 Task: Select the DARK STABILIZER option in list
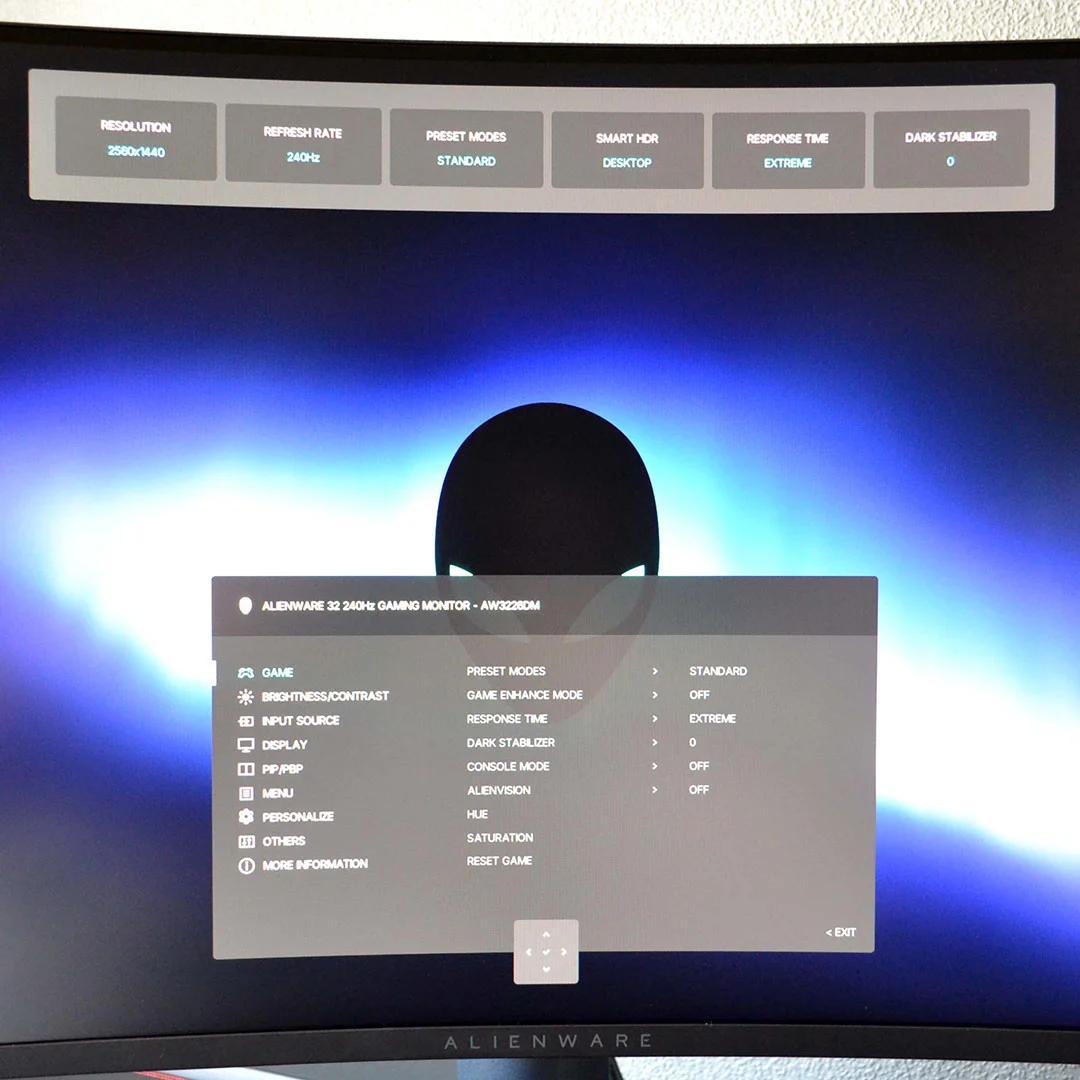(510, 742)
